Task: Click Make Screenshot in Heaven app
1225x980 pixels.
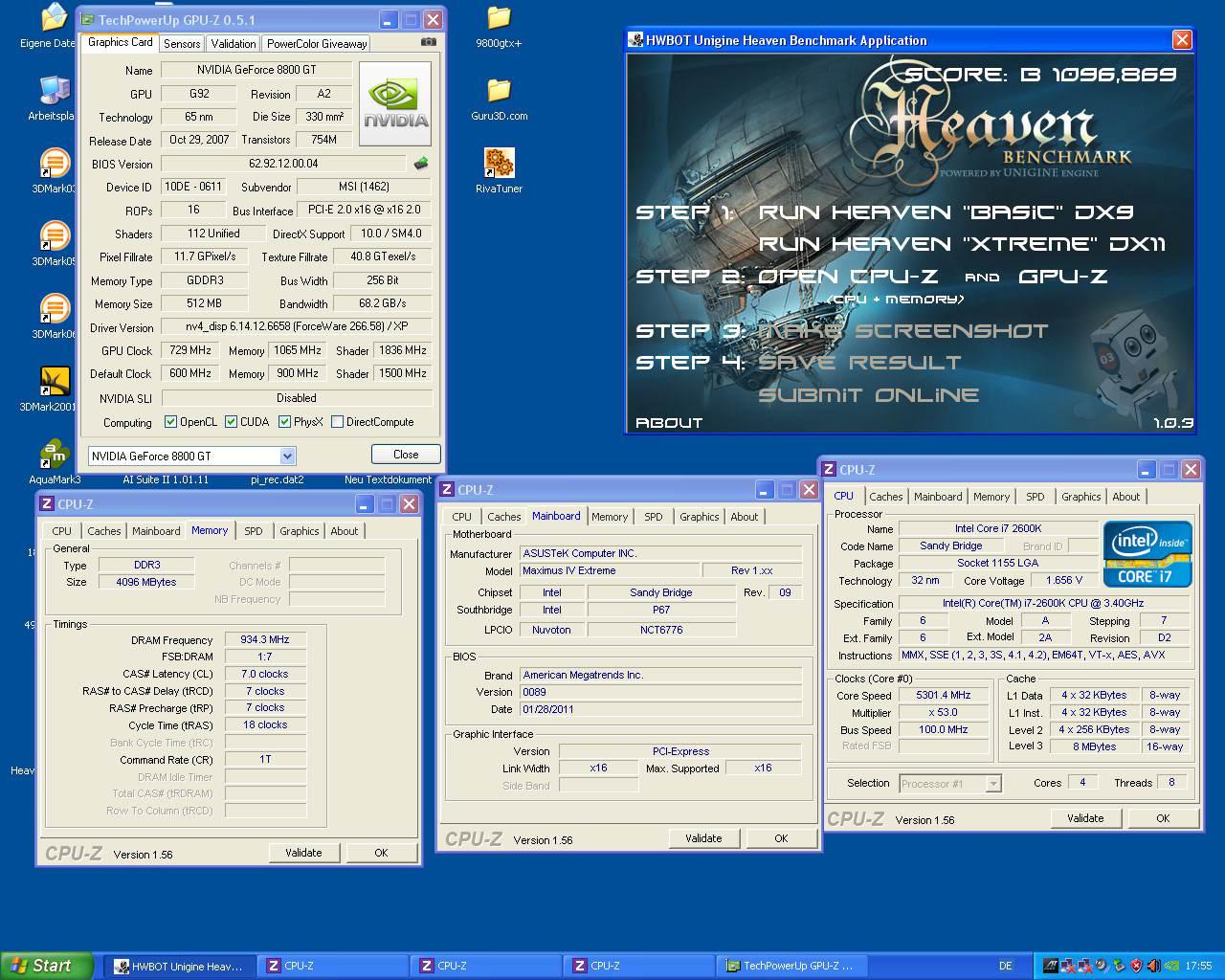Action: click(x=903, y=331)
